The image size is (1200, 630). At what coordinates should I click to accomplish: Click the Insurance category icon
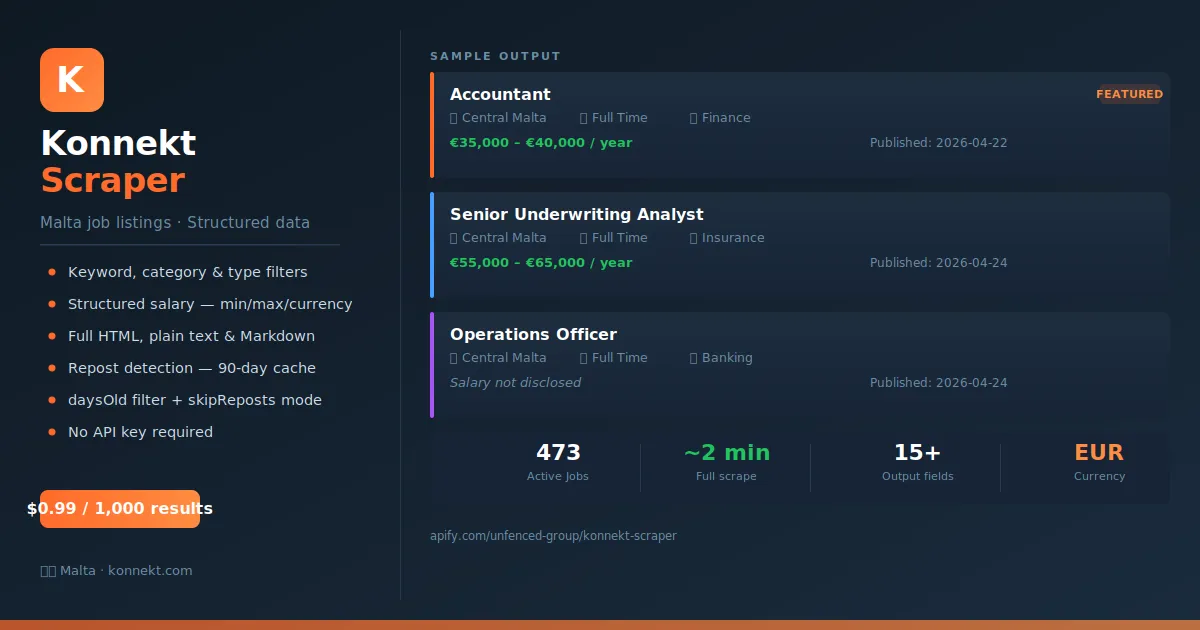click(x=693, y=238)
